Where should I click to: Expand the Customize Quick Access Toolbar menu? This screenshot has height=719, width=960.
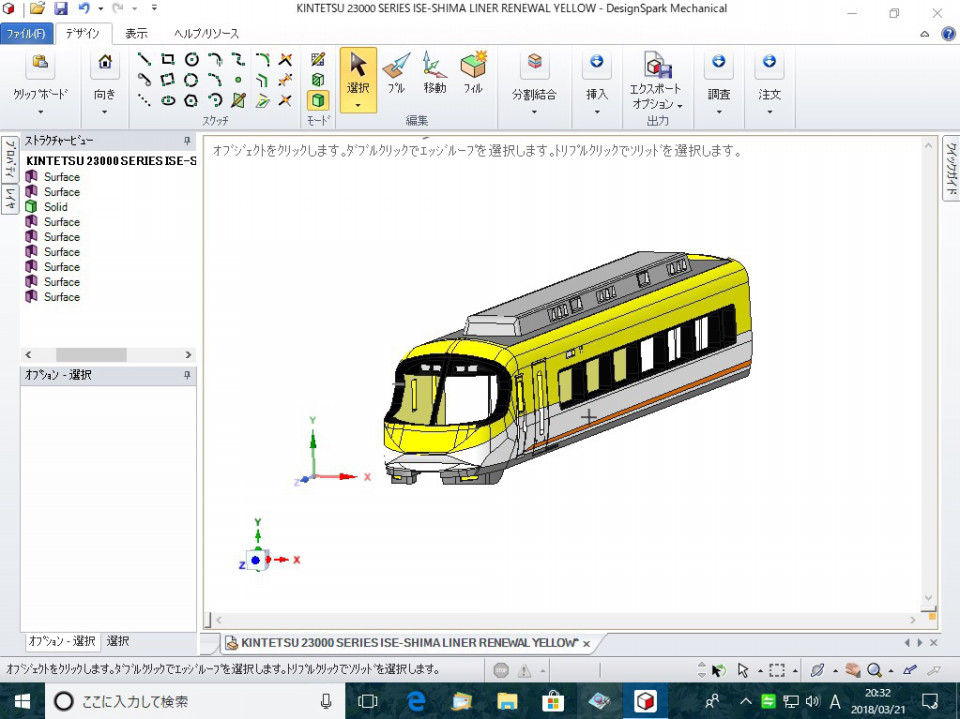tap(154, 9)
